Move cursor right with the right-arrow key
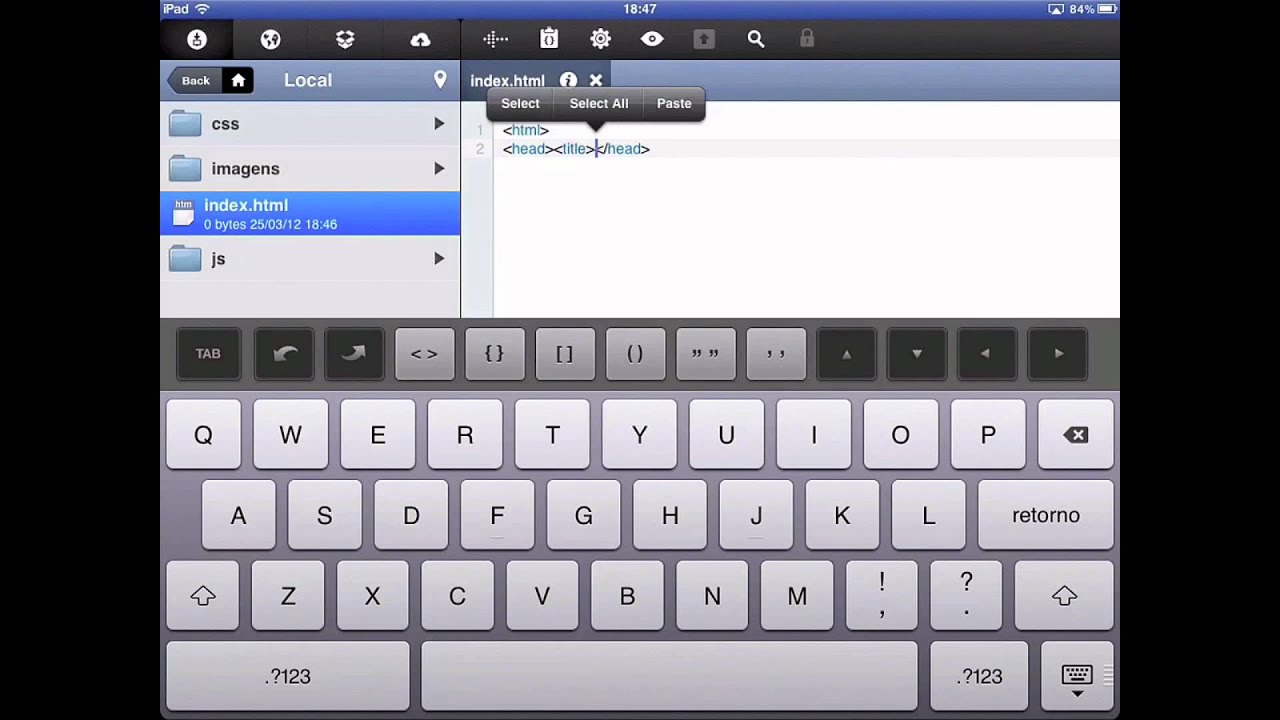 pos(1058,353)
